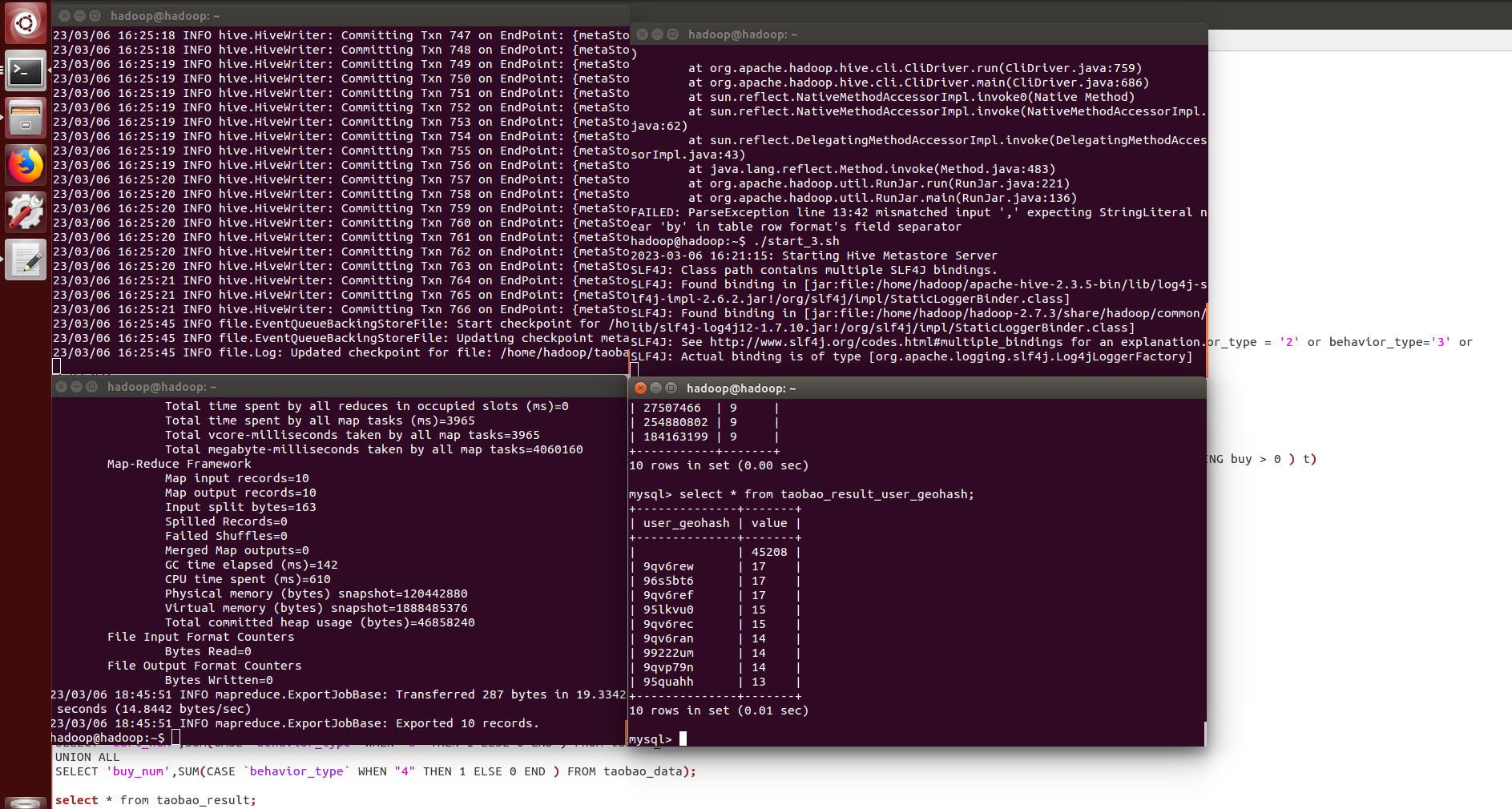Screen dimensions: 1512x809
Task: Click the 'Committing Txn 766' log line
Action: pyautogui.click(x=341, y=309)
